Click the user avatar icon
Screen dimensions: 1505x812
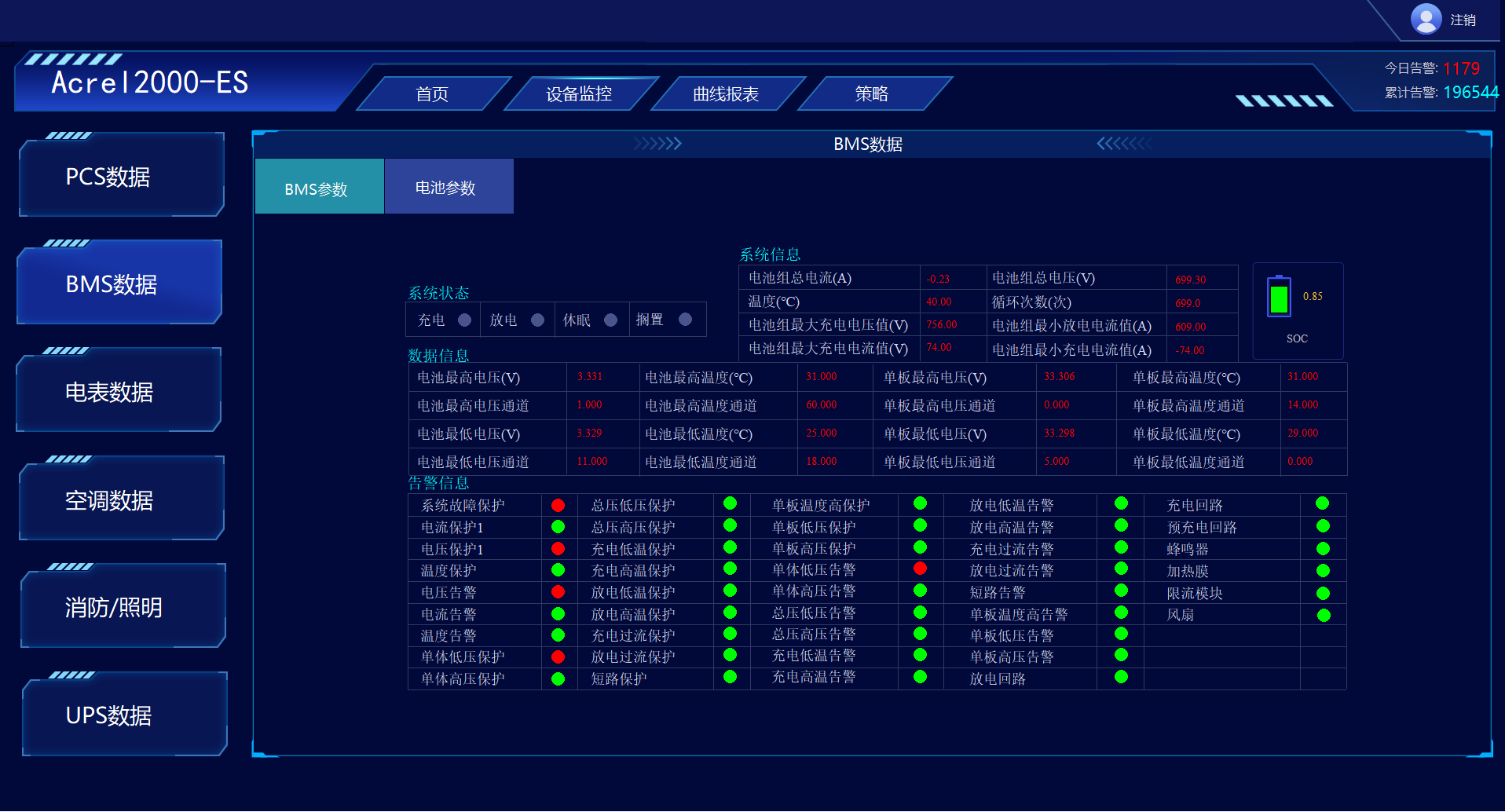coord(1426,19)
